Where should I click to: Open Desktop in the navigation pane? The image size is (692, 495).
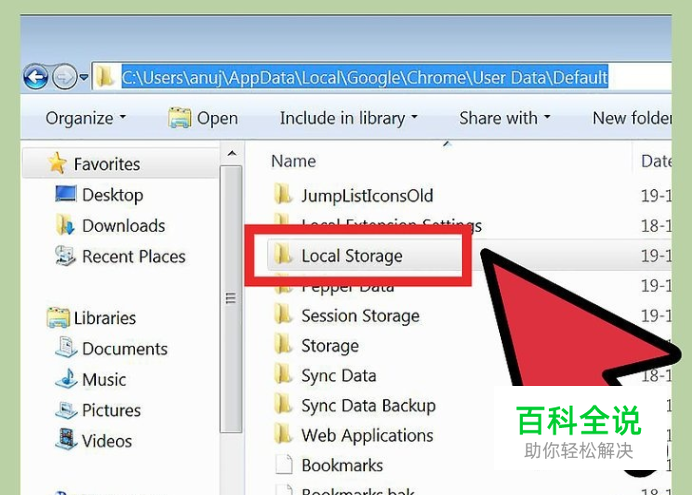99,195
